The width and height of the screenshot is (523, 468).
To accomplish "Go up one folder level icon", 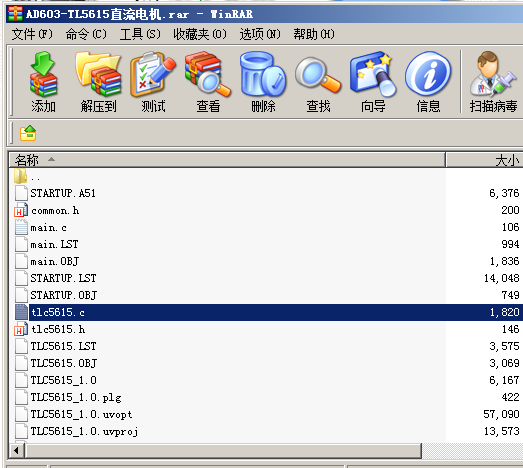I will pos(28,133).
